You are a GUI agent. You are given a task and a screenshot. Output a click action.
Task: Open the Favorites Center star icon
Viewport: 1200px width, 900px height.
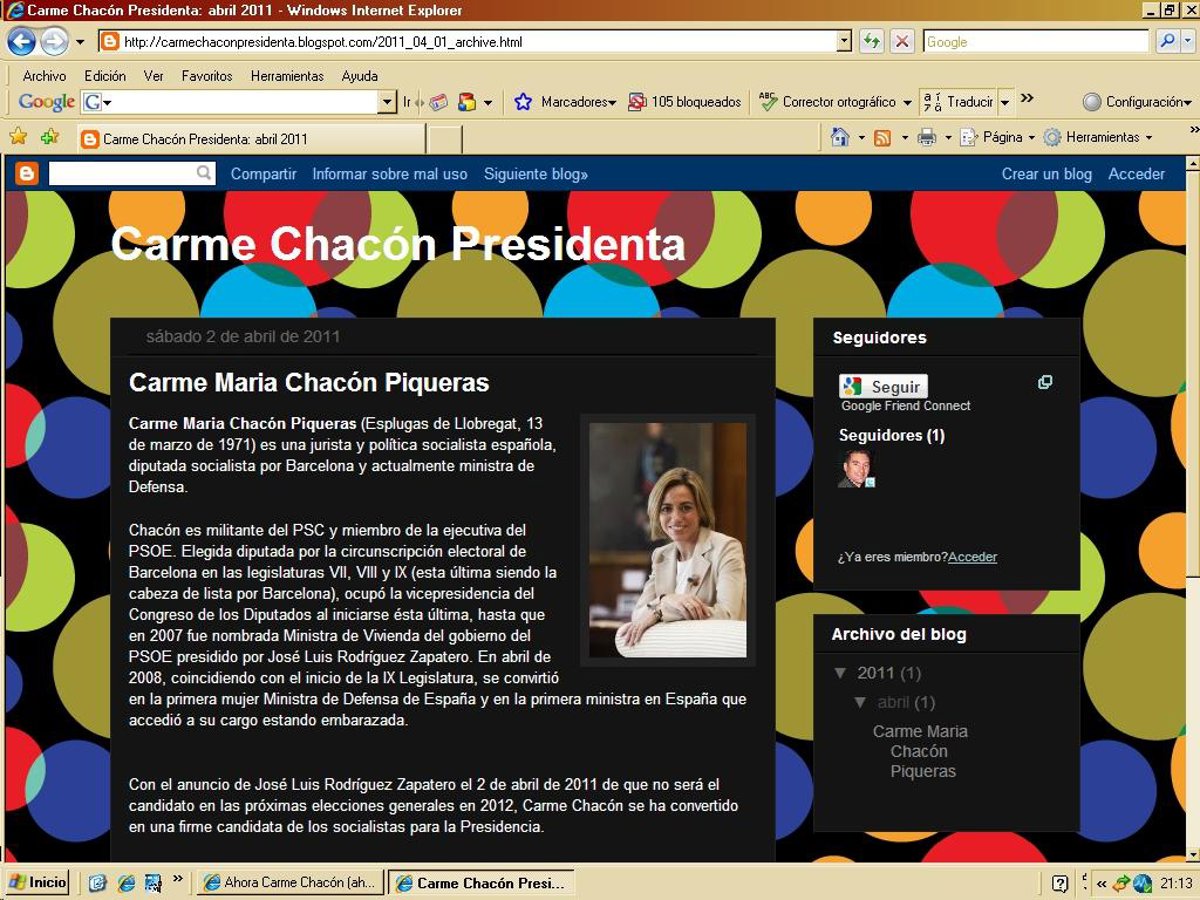(18, 137)
